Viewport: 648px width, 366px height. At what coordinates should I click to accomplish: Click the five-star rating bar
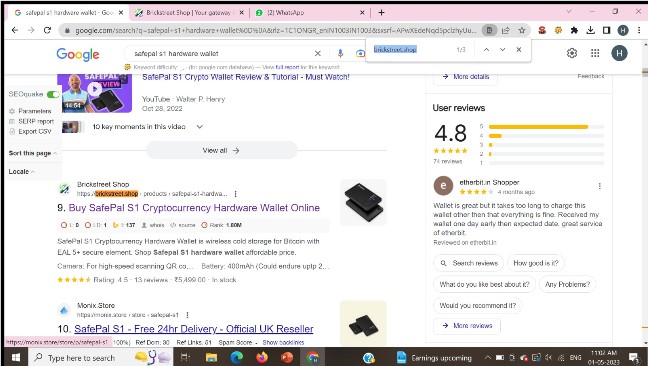[x=546, y=127]
